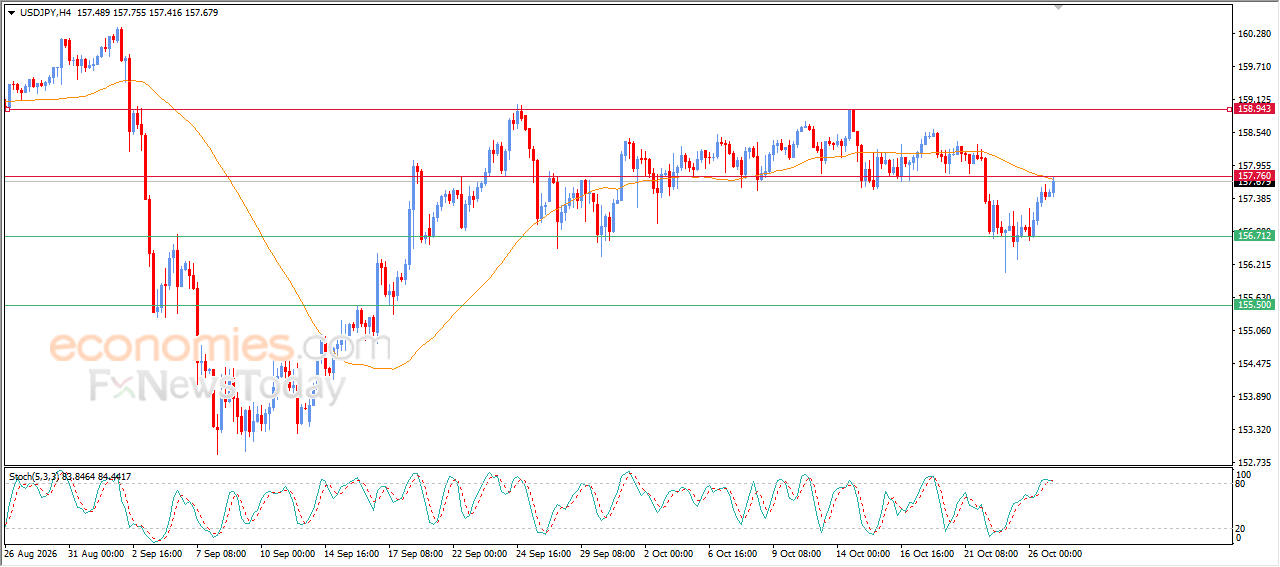Select the red 158.943 price label
The width and height of the screenshot is (1280, 567).
(1254, 109)
